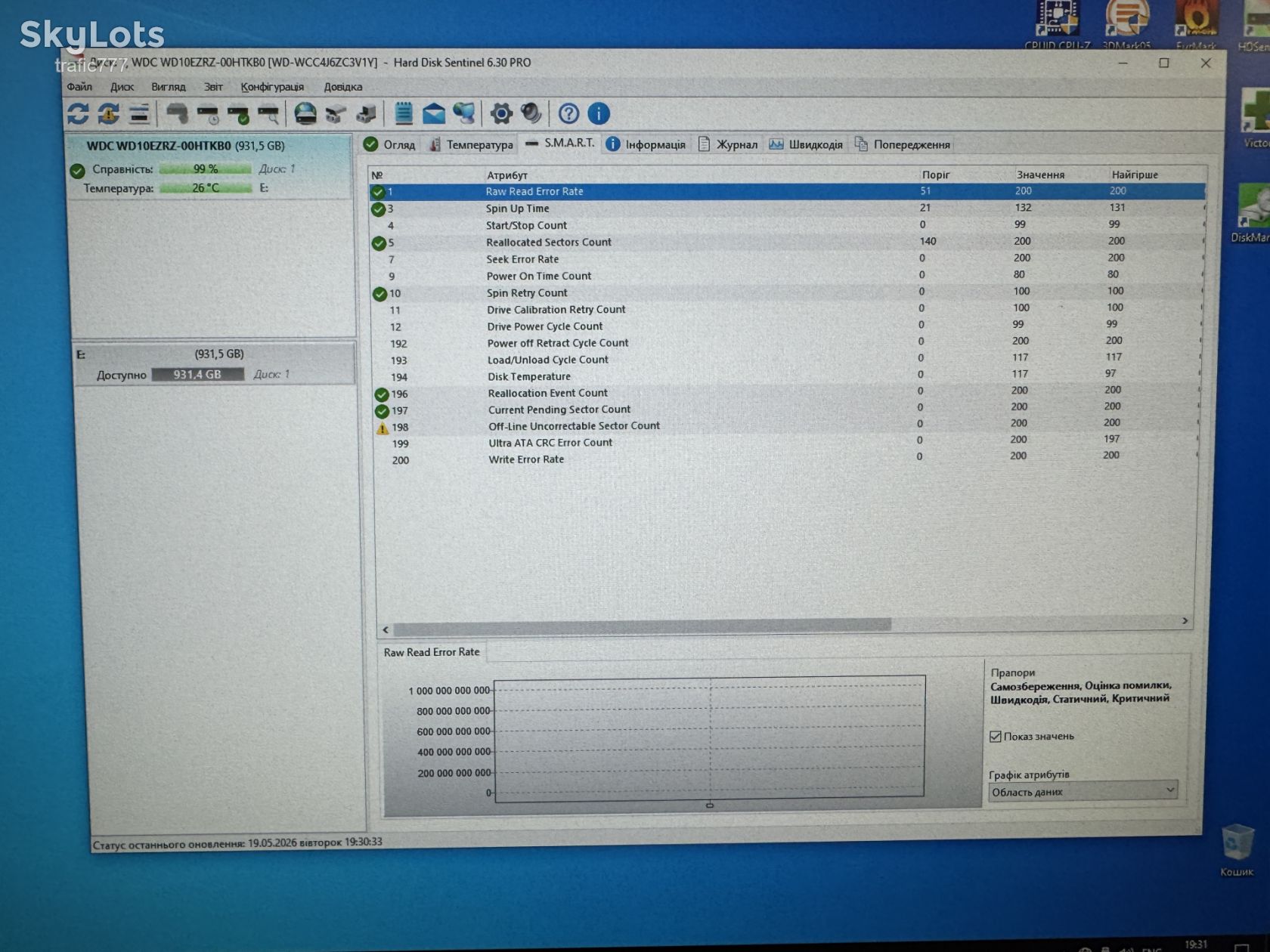The image size is (1270, 952).
Task: Select the Spin Up Time attribute row
Action: pyautogui.click(x=786, y=209)
